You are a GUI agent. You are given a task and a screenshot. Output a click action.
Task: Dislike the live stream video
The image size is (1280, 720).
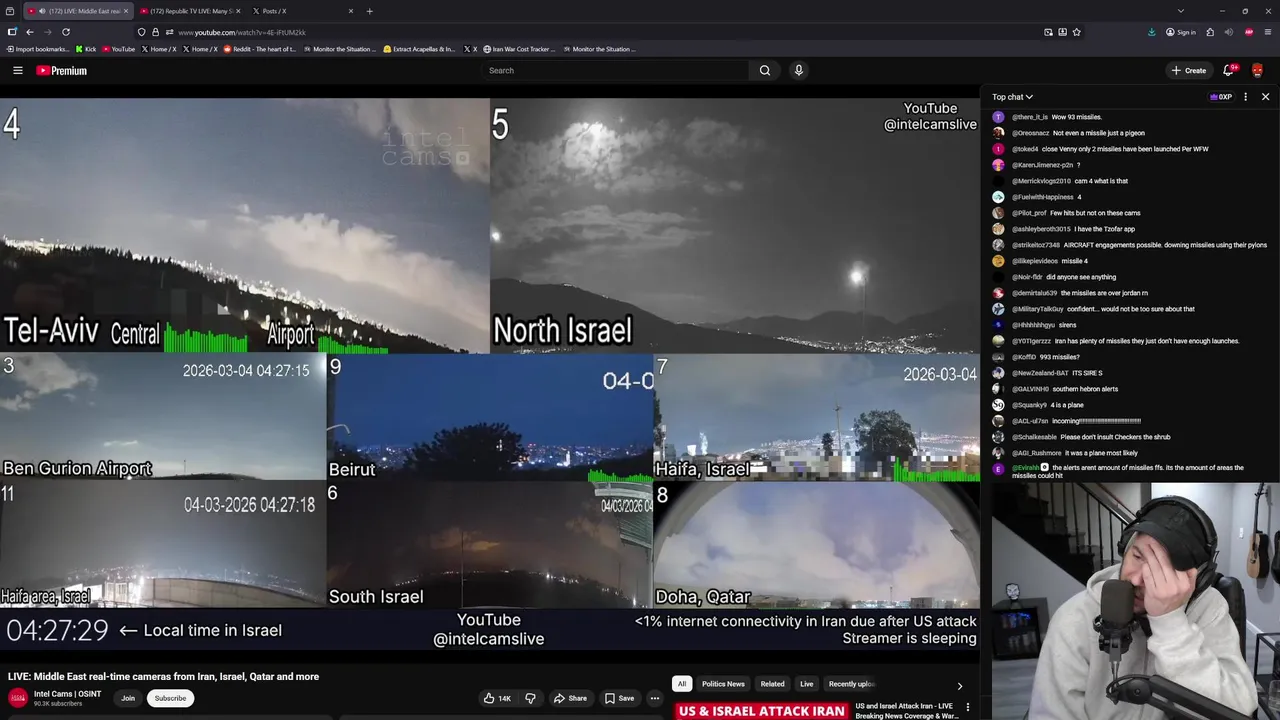[530, 698]
